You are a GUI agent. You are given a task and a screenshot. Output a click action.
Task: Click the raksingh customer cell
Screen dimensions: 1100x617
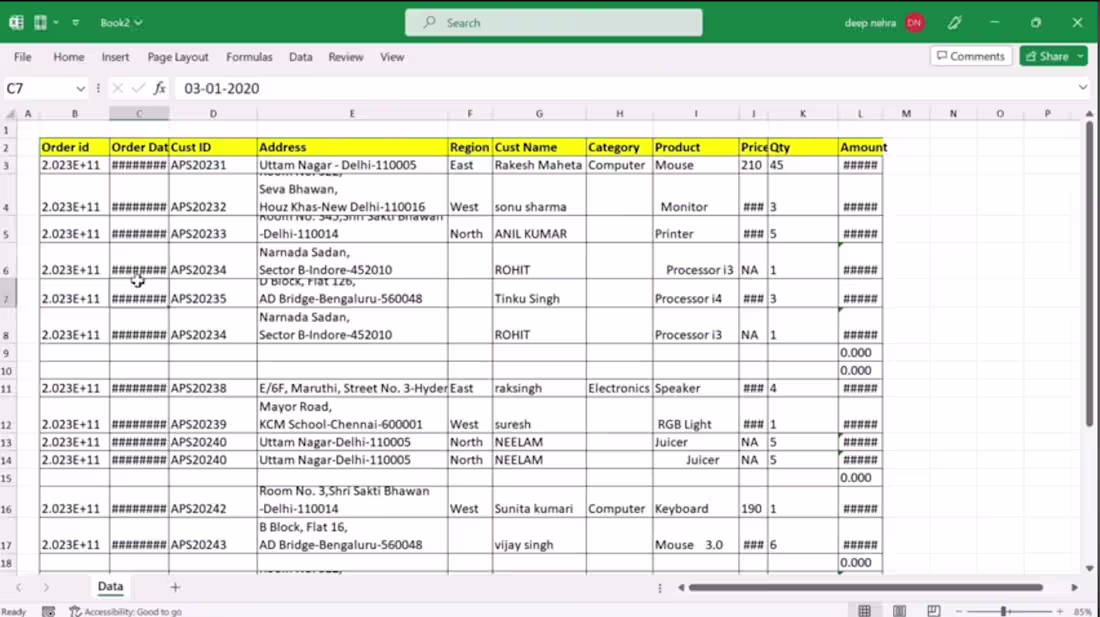tap(539, 388)
